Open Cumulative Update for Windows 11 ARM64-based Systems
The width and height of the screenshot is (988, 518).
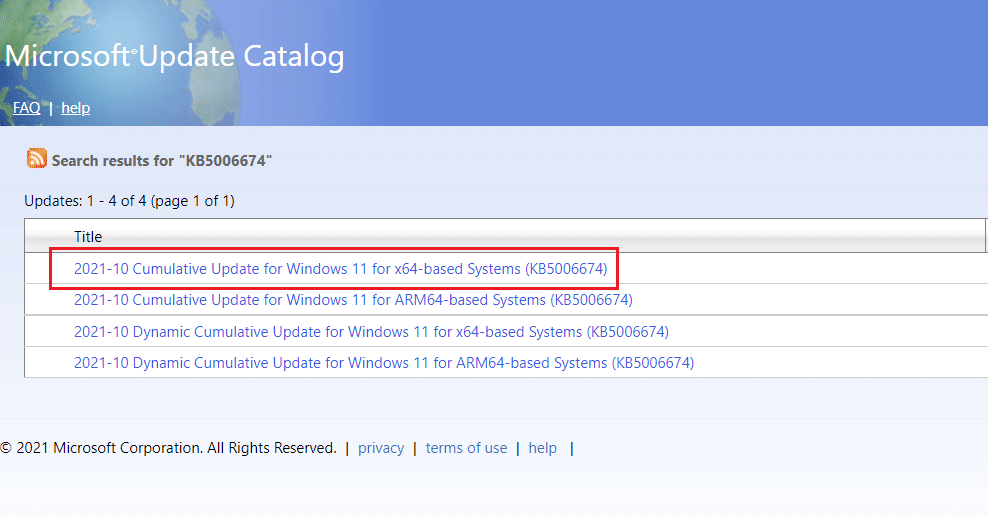pos(353,300)
